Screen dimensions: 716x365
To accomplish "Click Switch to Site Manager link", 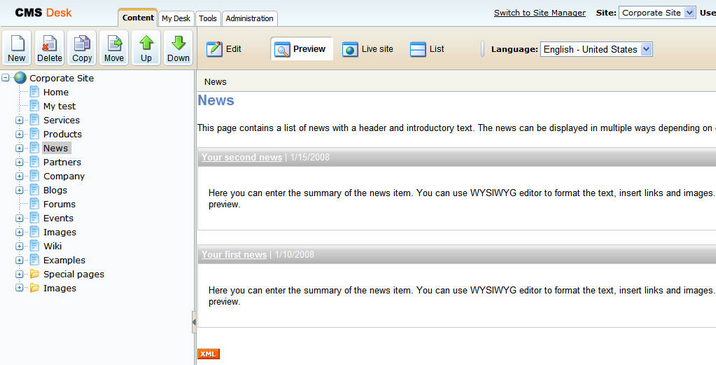I will [540, 13].
